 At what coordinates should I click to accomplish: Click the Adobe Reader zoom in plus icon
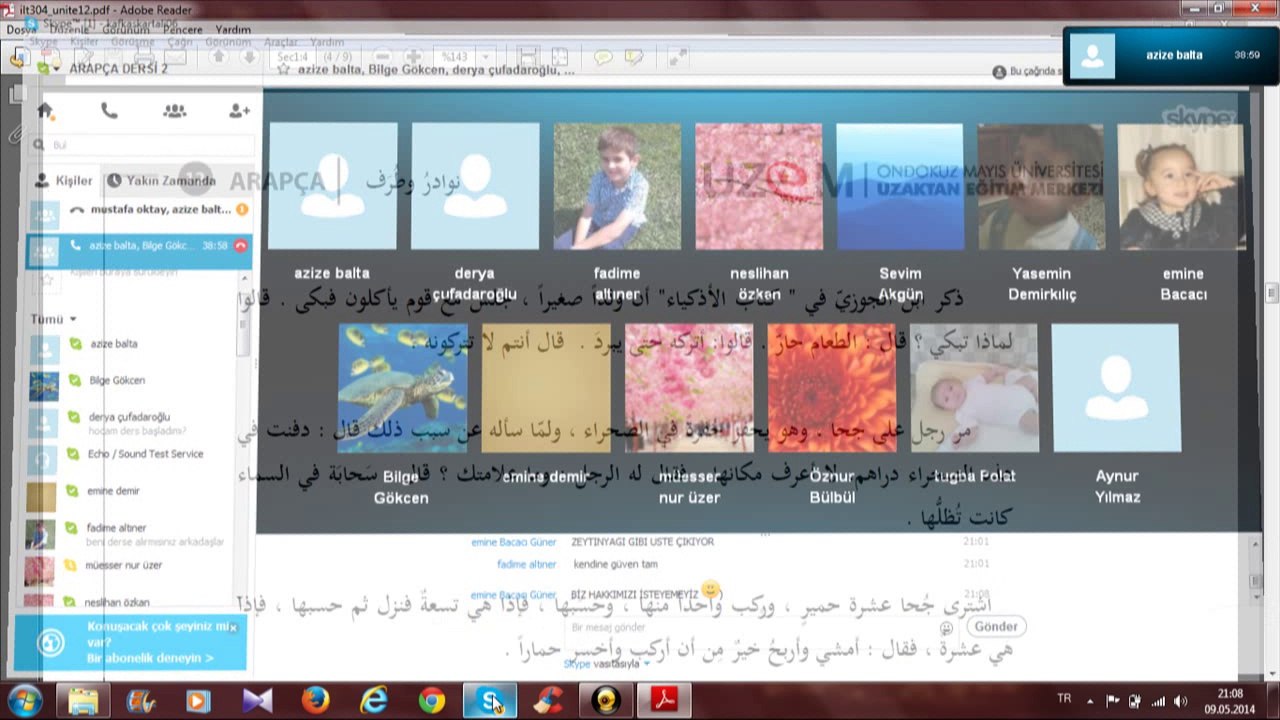point(412,57)
